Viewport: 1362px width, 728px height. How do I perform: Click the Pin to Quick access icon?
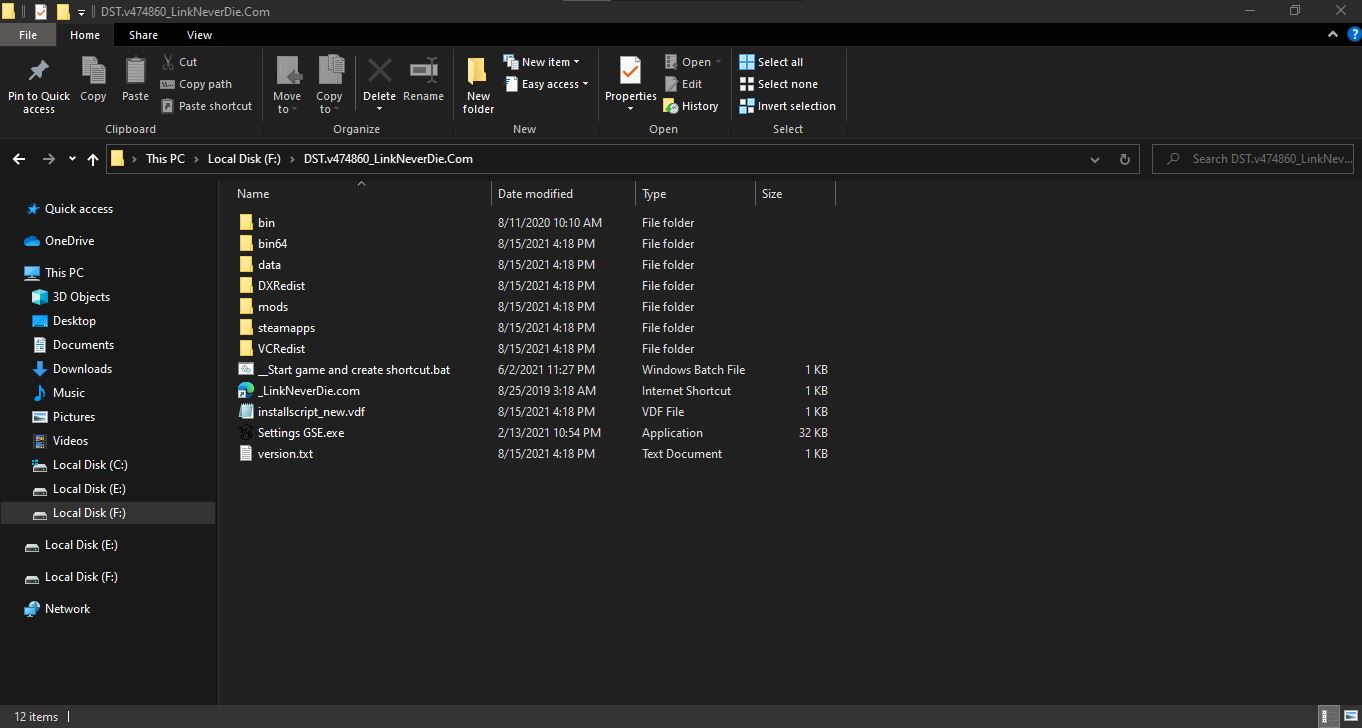click(x=39, y=72)
